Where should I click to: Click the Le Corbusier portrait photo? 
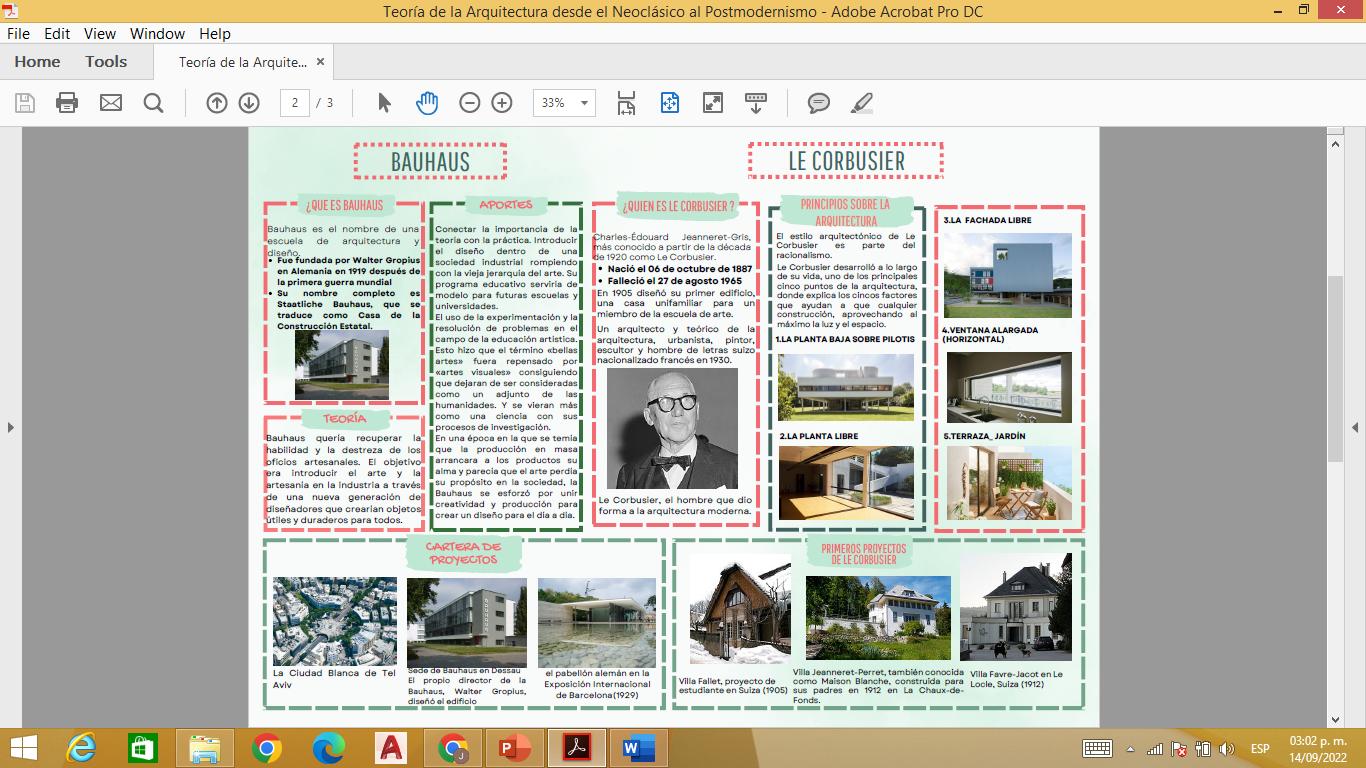point(672,428)
